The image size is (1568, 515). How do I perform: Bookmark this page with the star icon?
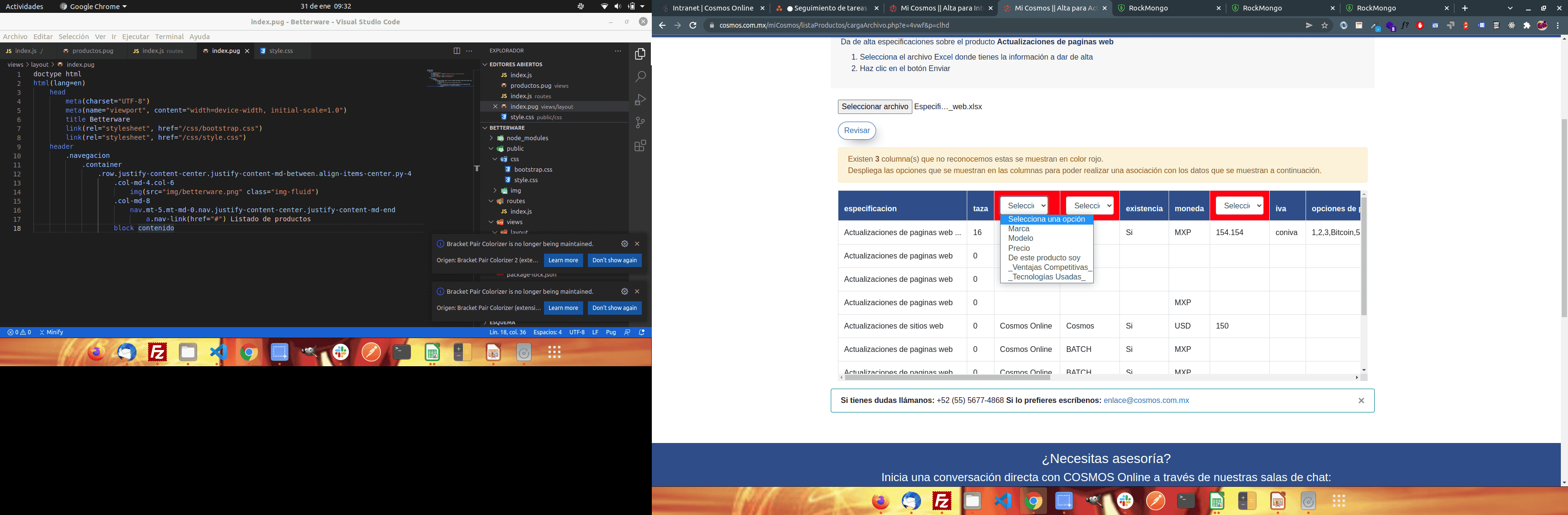pyautogui.click(x=1325, y=26)
